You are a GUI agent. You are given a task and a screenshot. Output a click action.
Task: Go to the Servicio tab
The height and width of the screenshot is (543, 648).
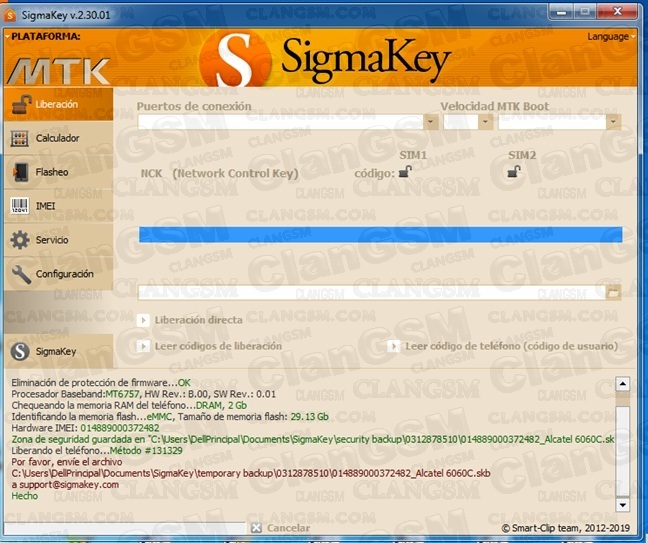click(58, 240)
